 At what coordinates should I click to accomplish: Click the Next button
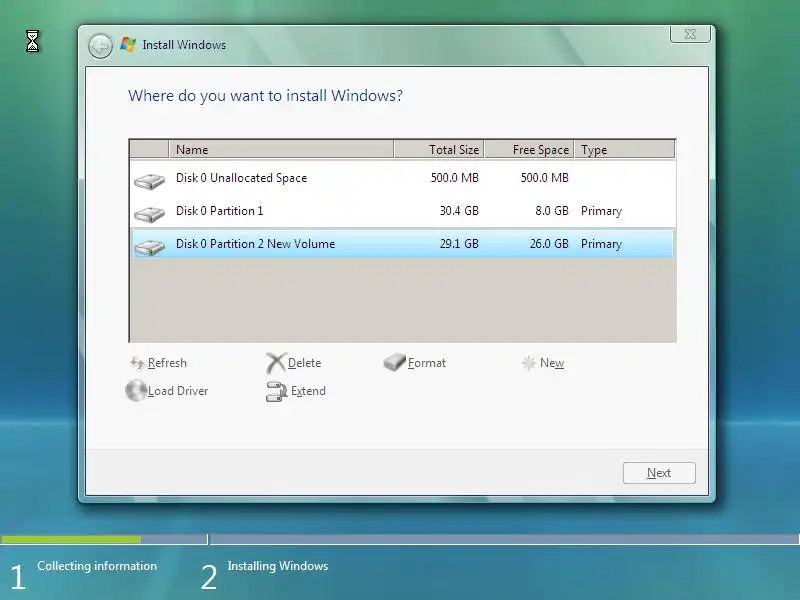(659, 473)
